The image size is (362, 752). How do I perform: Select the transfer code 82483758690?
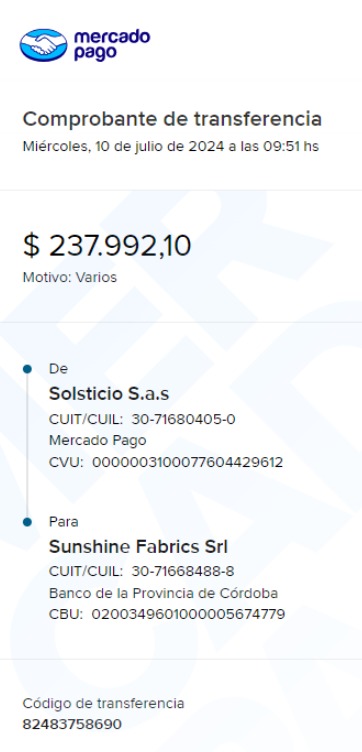tap(72, 724)
